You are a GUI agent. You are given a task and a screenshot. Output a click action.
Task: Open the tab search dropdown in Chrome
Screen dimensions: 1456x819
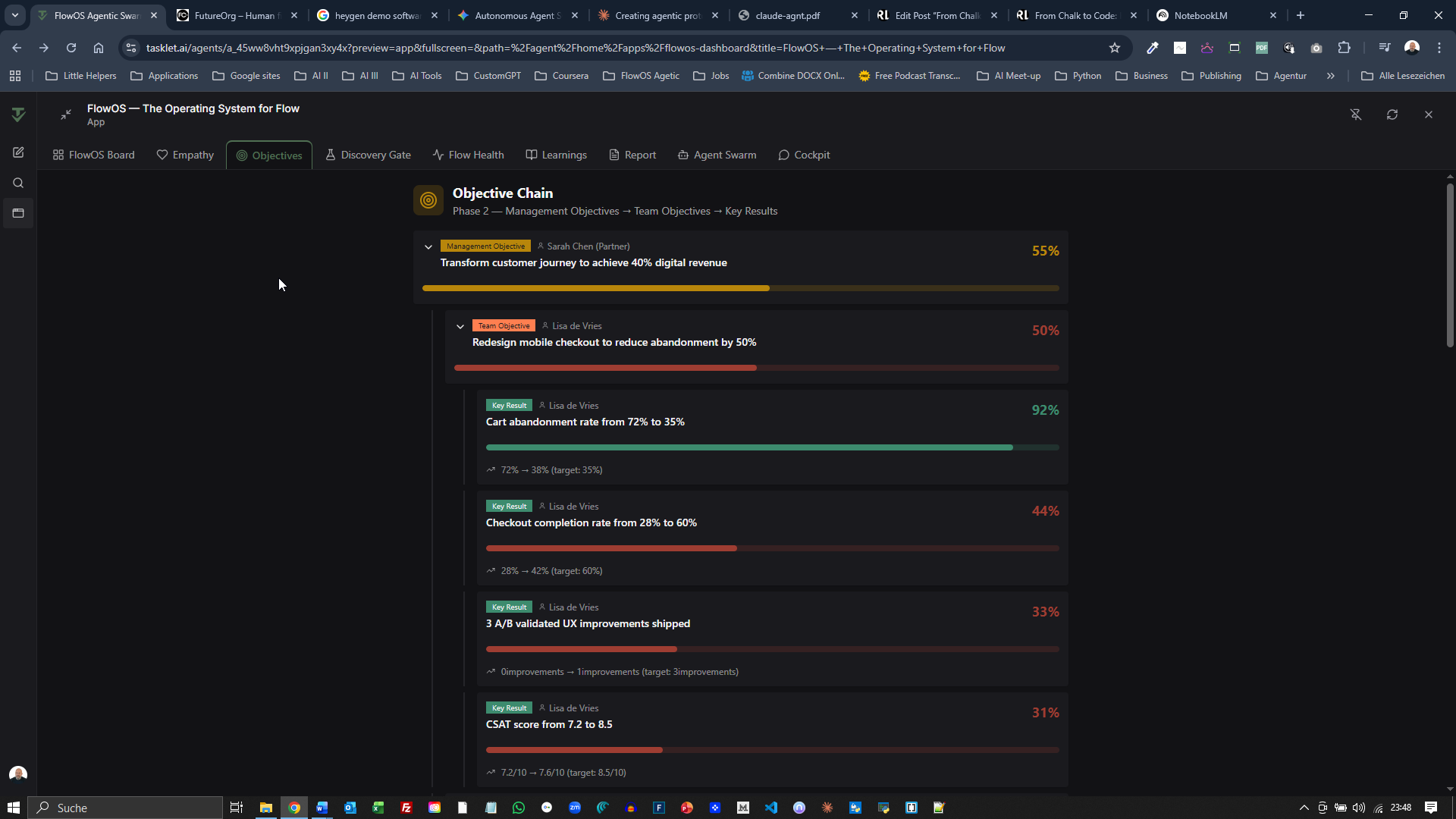click(x=14, y=15)
